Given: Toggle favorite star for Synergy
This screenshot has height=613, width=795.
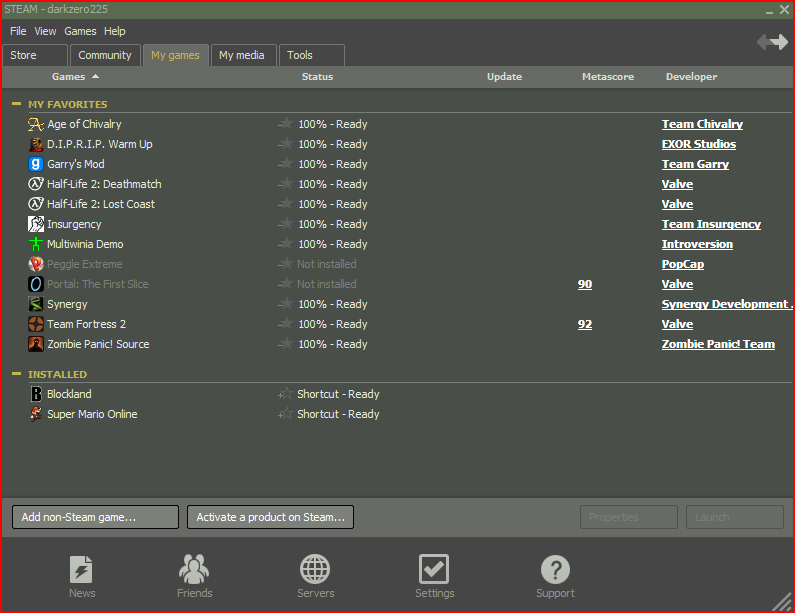Looking at the screenshot, I should (286, 304).
